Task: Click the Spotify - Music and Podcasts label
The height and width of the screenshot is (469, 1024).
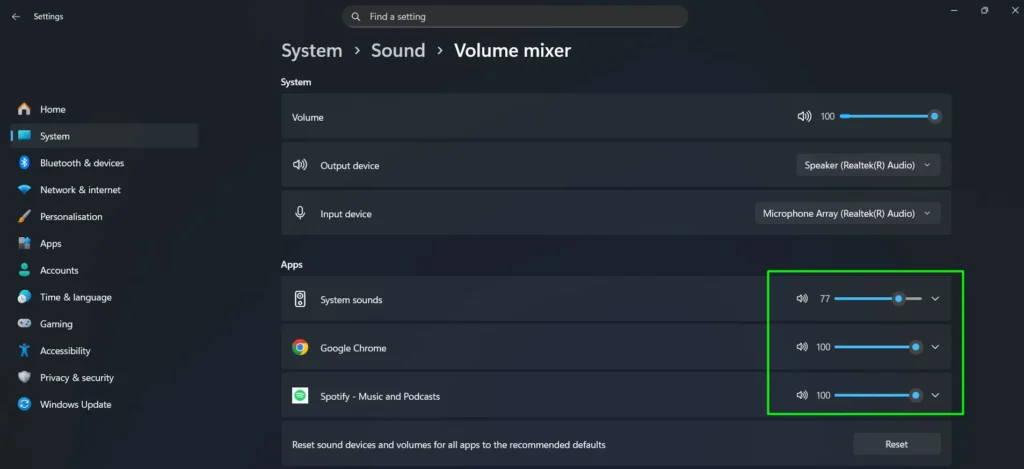Action: pos(379,396)
